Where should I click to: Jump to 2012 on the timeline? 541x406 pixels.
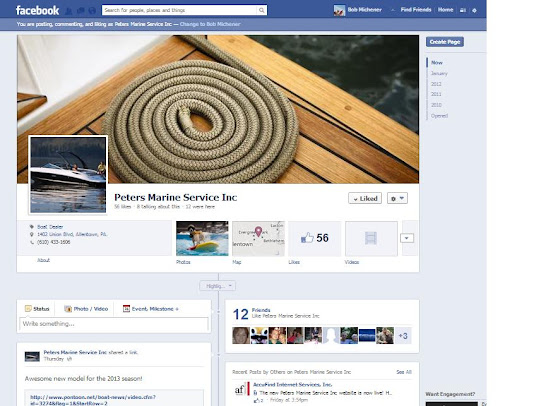[436, 84]
